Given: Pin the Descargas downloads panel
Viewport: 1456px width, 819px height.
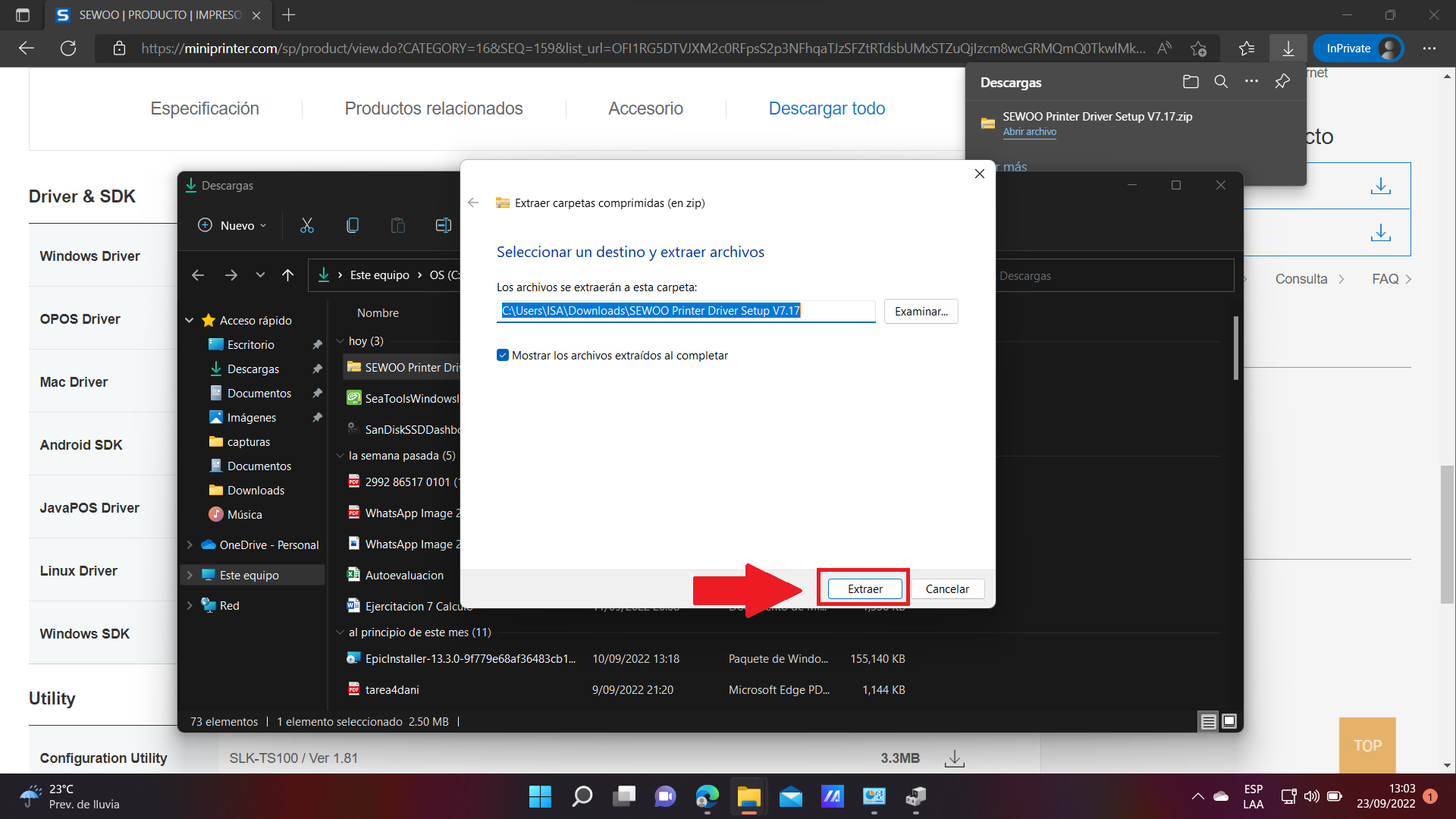Looking at the screenshot, I should pos(1282,82).
